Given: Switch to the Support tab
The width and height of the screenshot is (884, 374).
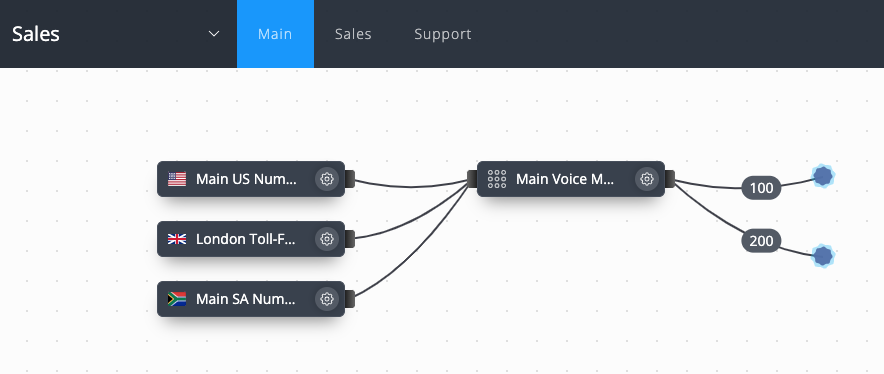Looking at the screenshot, I should pos(443,34).
